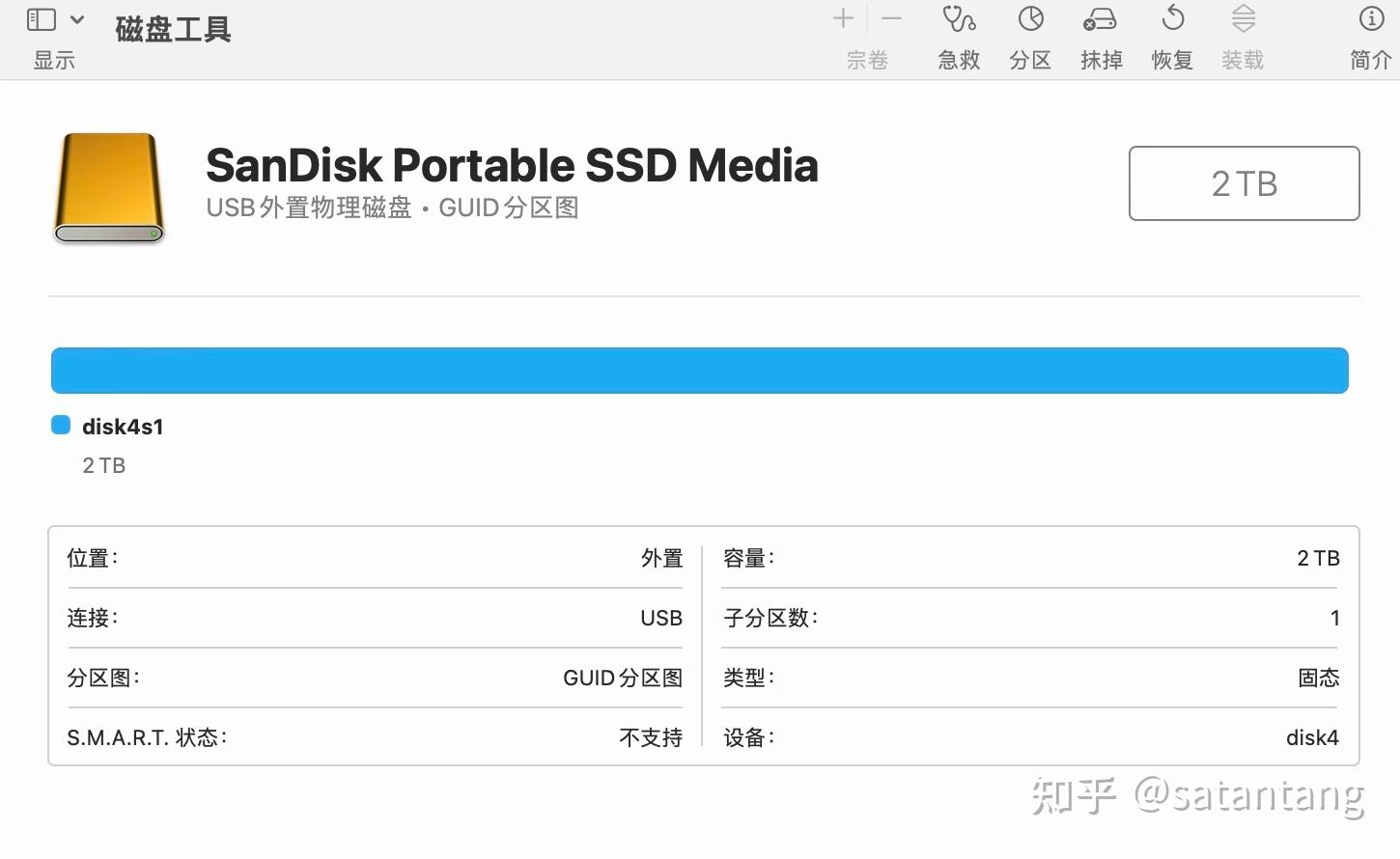
Task: Click the 抹掉 toolbar label
Action: [1101, 60]
